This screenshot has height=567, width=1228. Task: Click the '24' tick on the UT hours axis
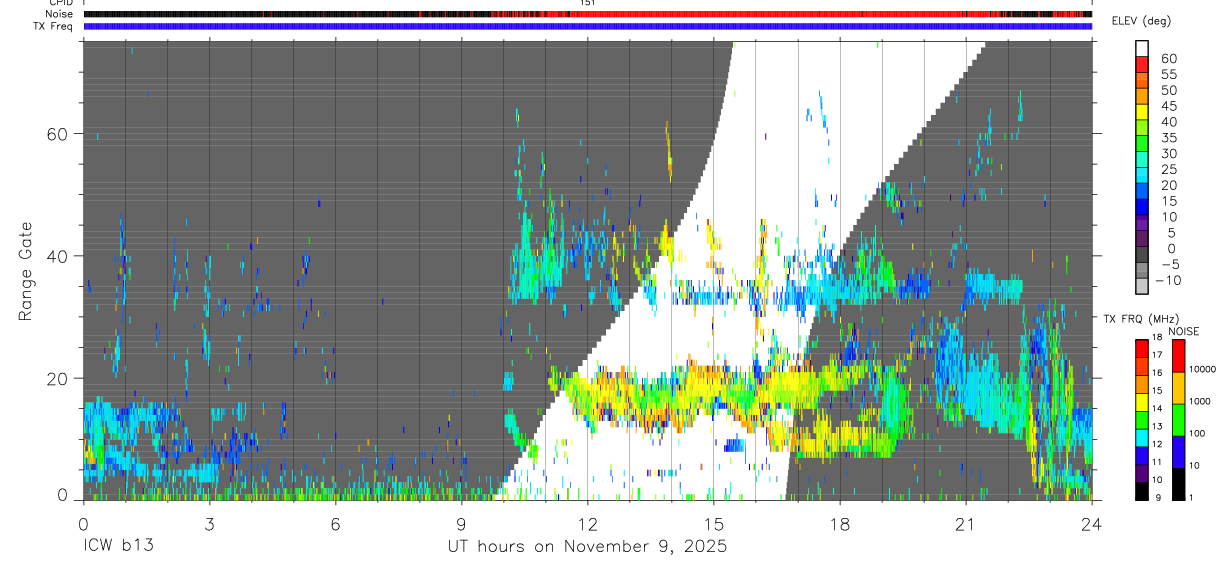pyautogui.click(x=1091, y=523)
